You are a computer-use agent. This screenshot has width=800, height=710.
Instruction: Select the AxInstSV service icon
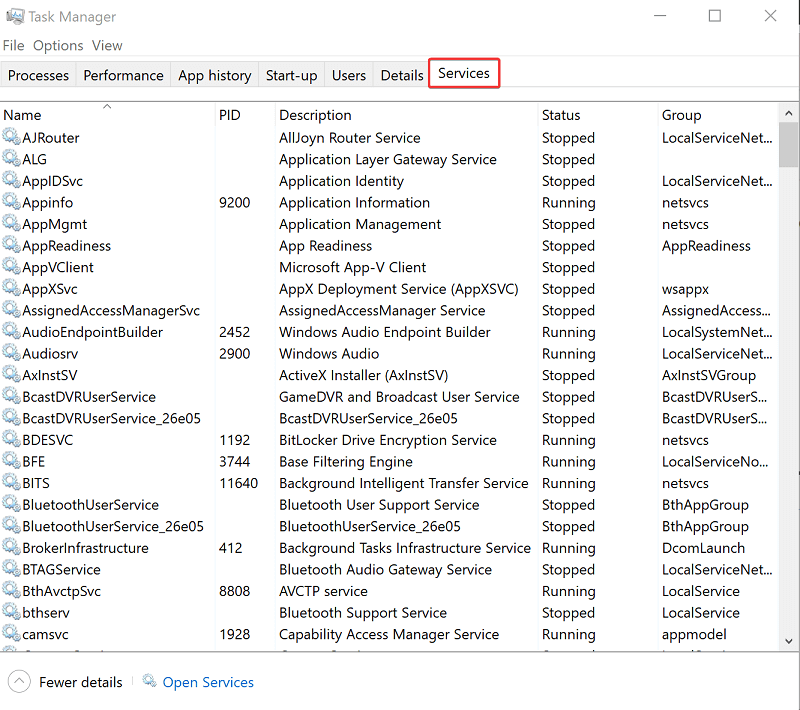point(11,374)
